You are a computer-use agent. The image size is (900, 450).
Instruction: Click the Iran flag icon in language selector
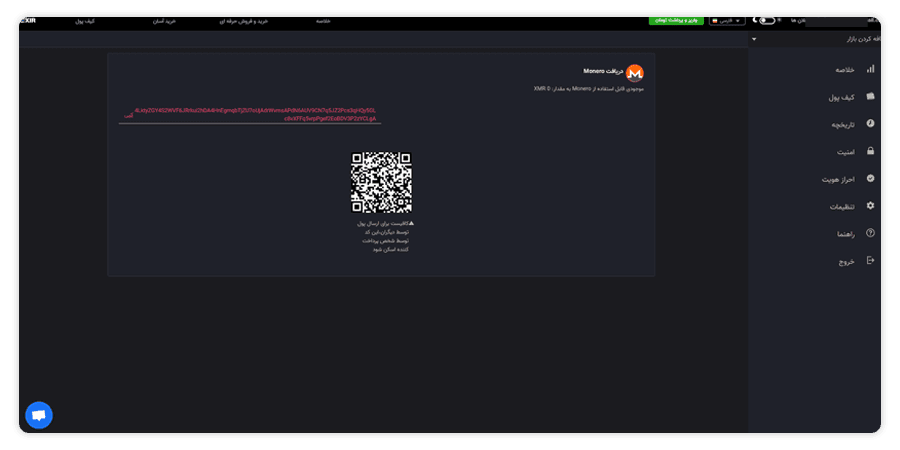pyautogui.click(x=715, y=21)
